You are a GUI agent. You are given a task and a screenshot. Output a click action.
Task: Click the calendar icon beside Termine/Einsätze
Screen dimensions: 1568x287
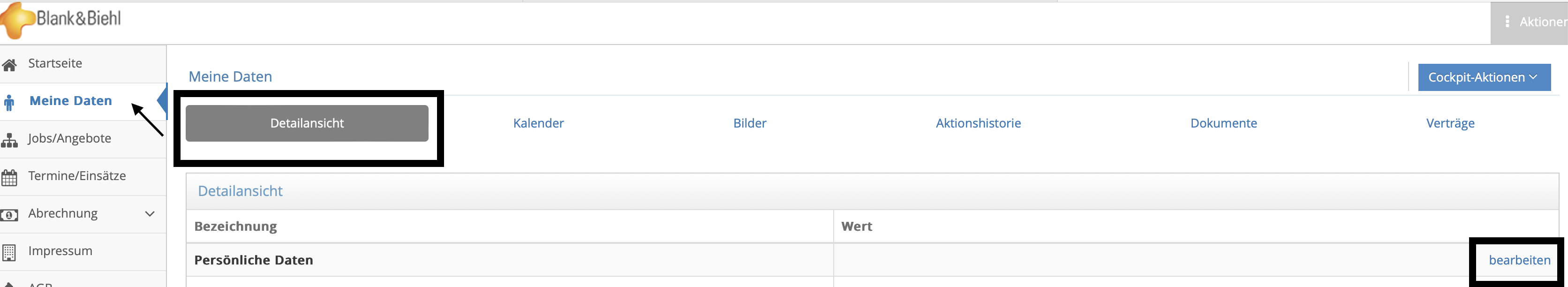(x=9, y=178)
